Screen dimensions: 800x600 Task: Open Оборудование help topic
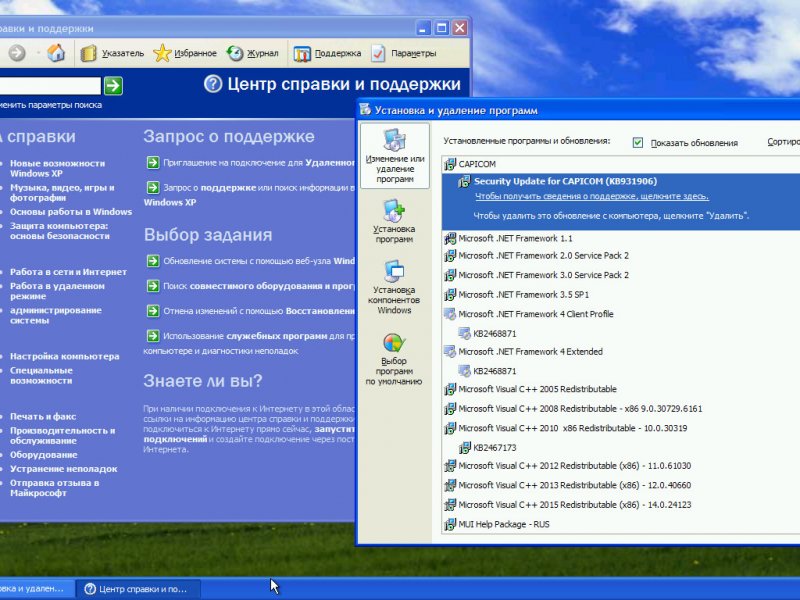(x=43, y=455)
